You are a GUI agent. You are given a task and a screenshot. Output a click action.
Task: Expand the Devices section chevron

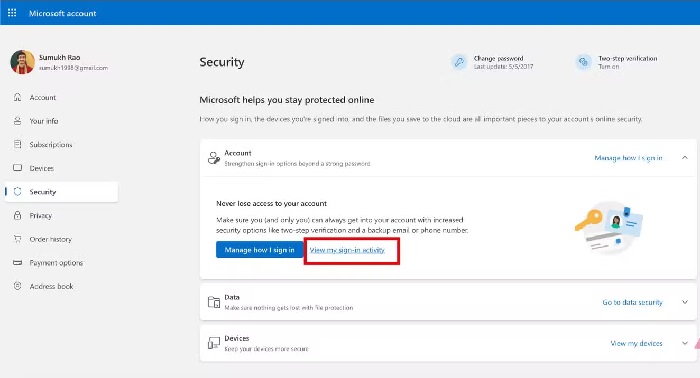pos(685,343)
